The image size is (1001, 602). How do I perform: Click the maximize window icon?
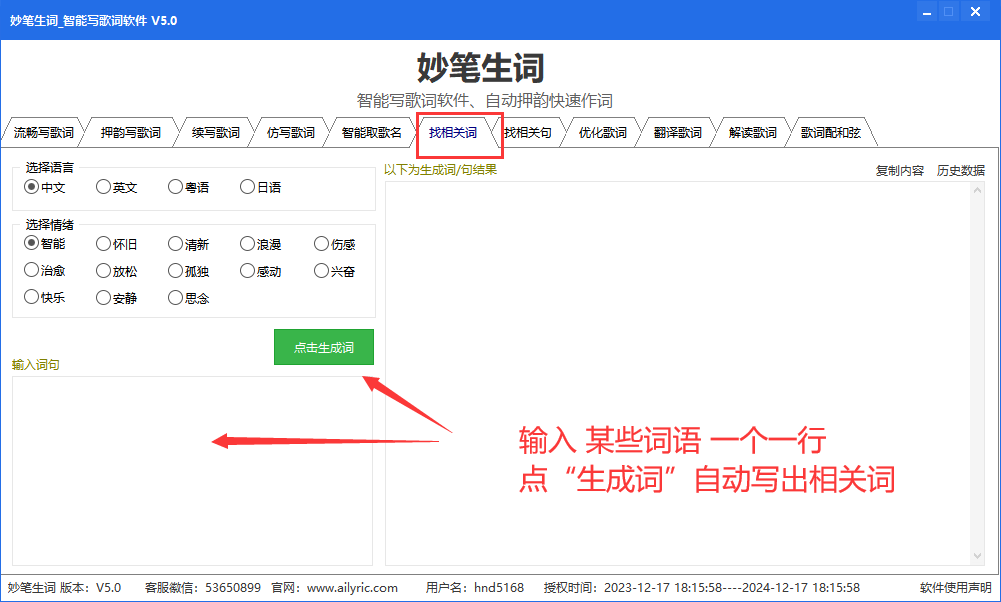click(x=949, y=12)
